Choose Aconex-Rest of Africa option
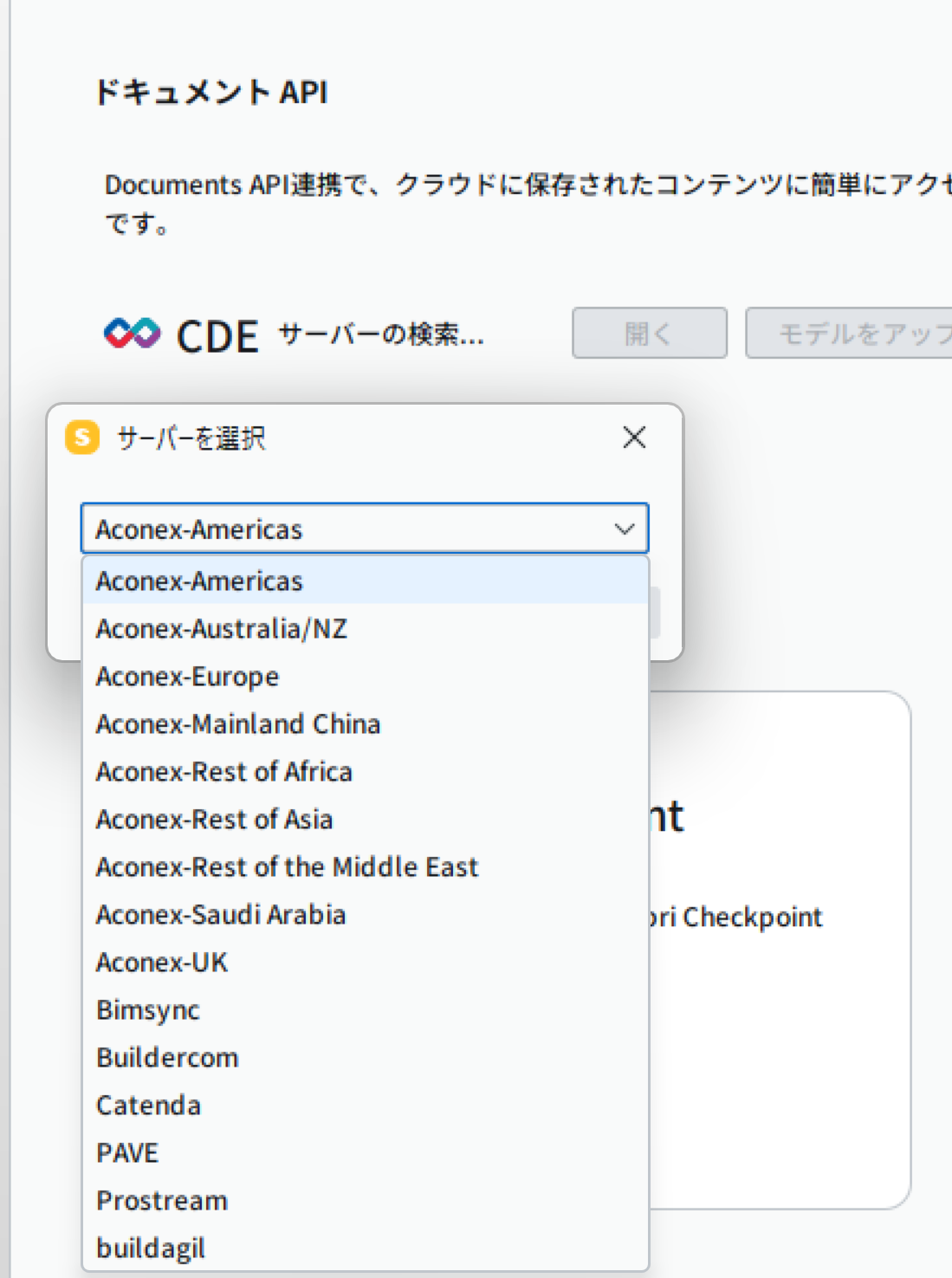The height and width of the screenshot is (1278, 952). click(x=365, y=771)
